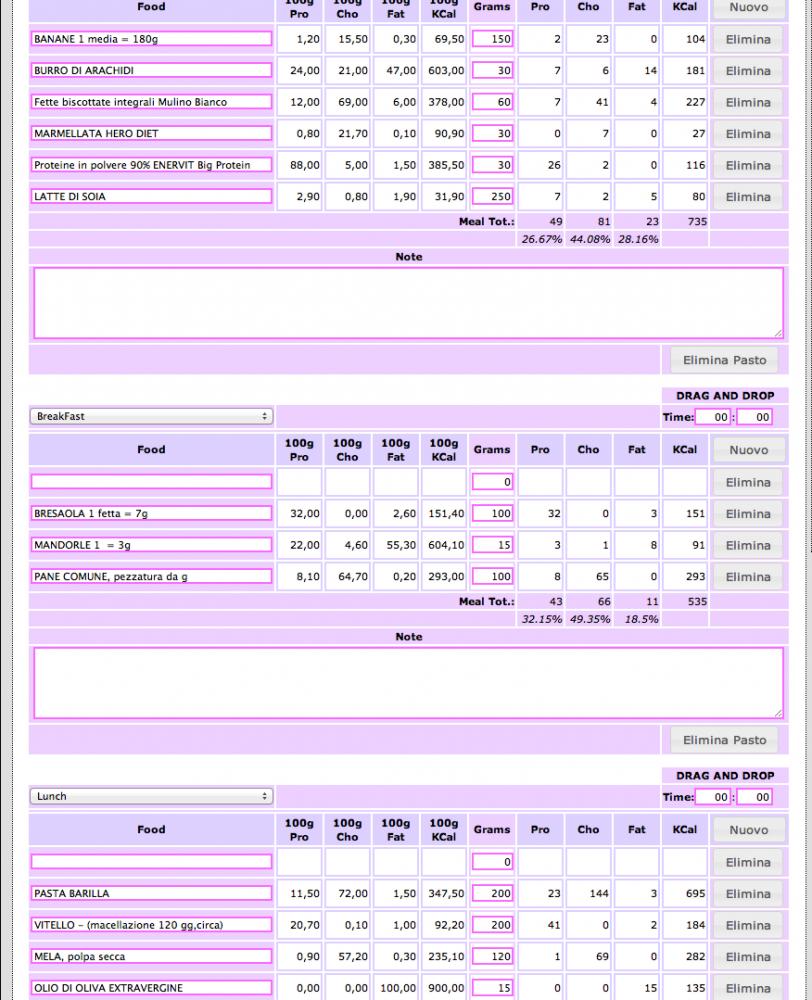Edit grams for Fette biscottate integrali

(x=492, y=102)
